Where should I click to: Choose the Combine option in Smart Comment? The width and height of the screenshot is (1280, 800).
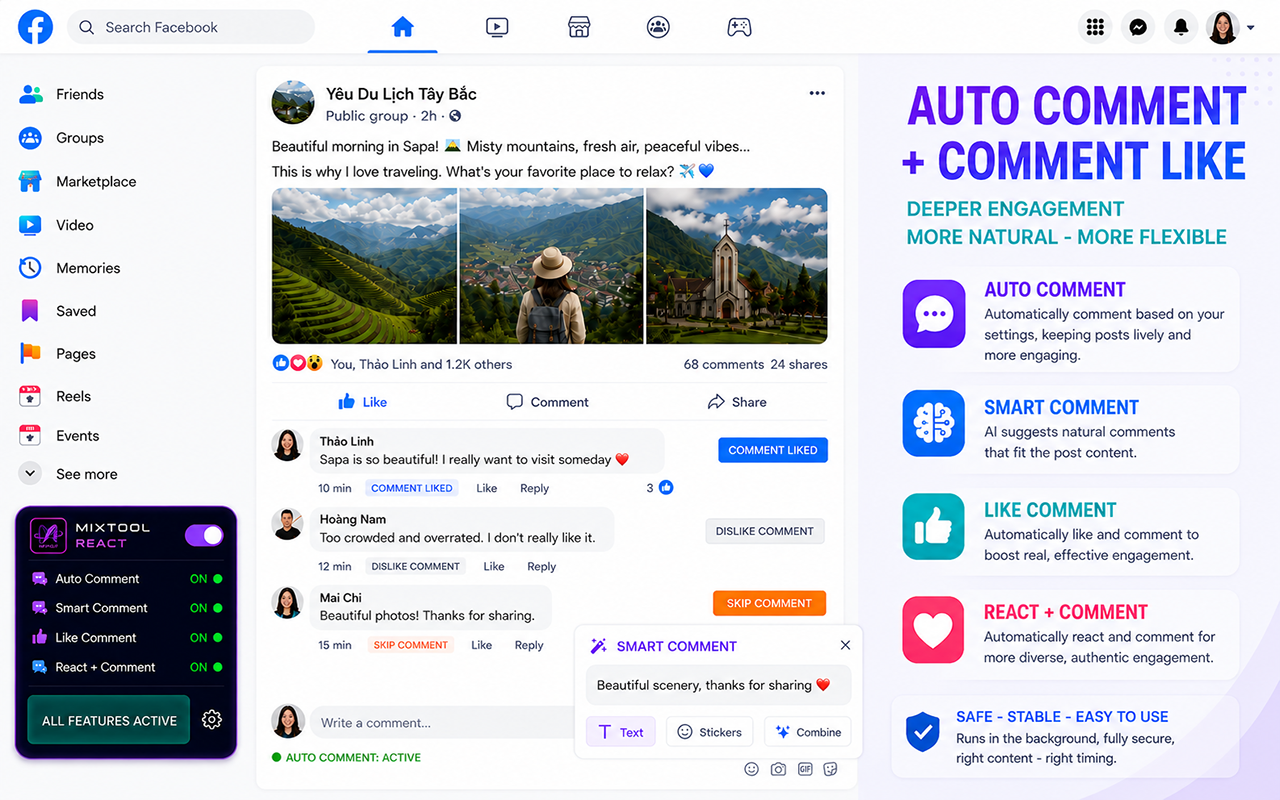tap(808, 732)
